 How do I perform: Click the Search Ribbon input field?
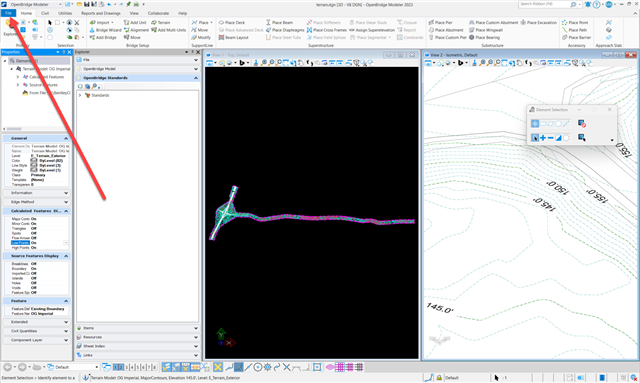548,4
